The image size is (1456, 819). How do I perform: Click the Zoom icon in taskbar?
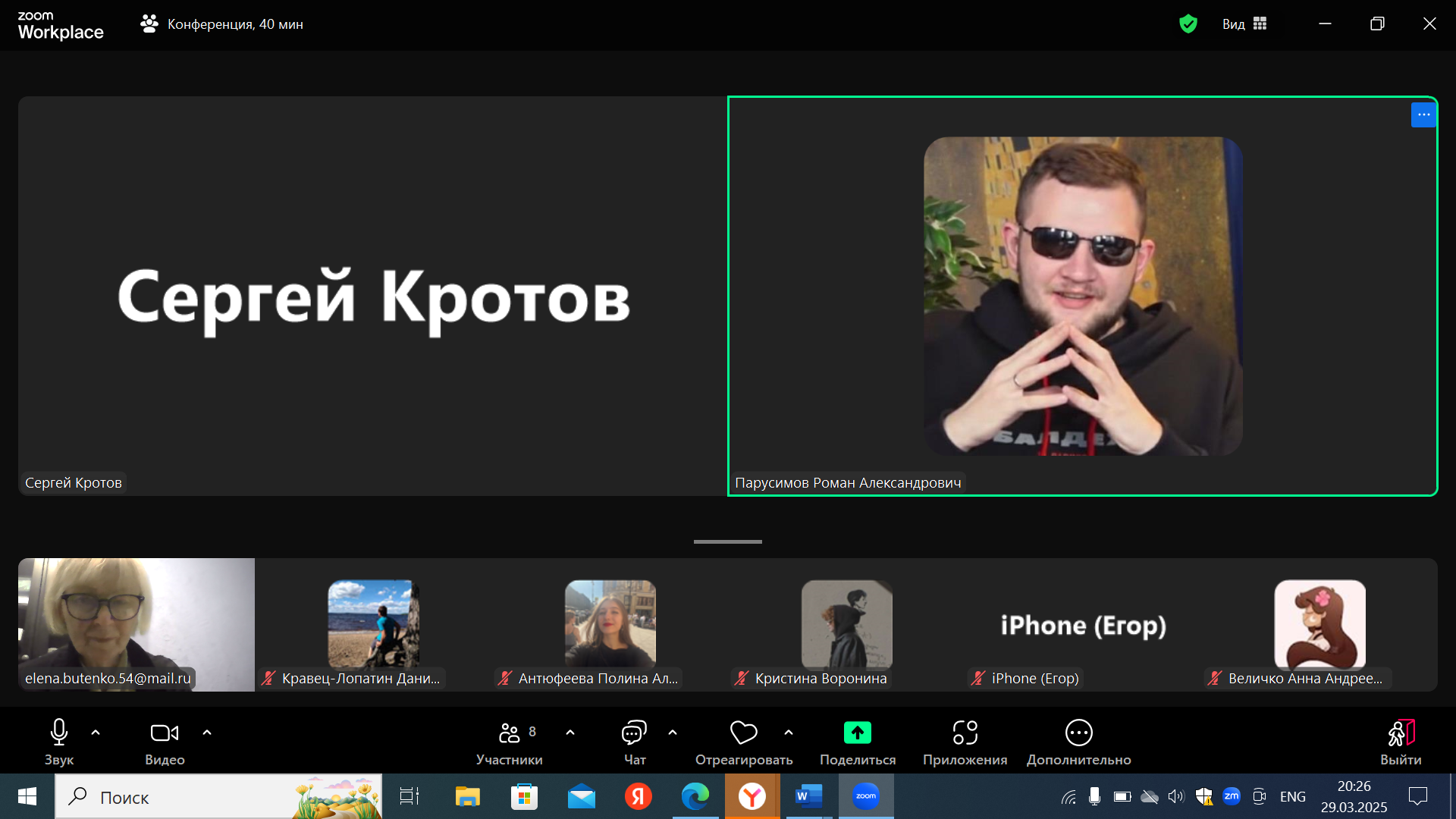click(x=866, y=796)
